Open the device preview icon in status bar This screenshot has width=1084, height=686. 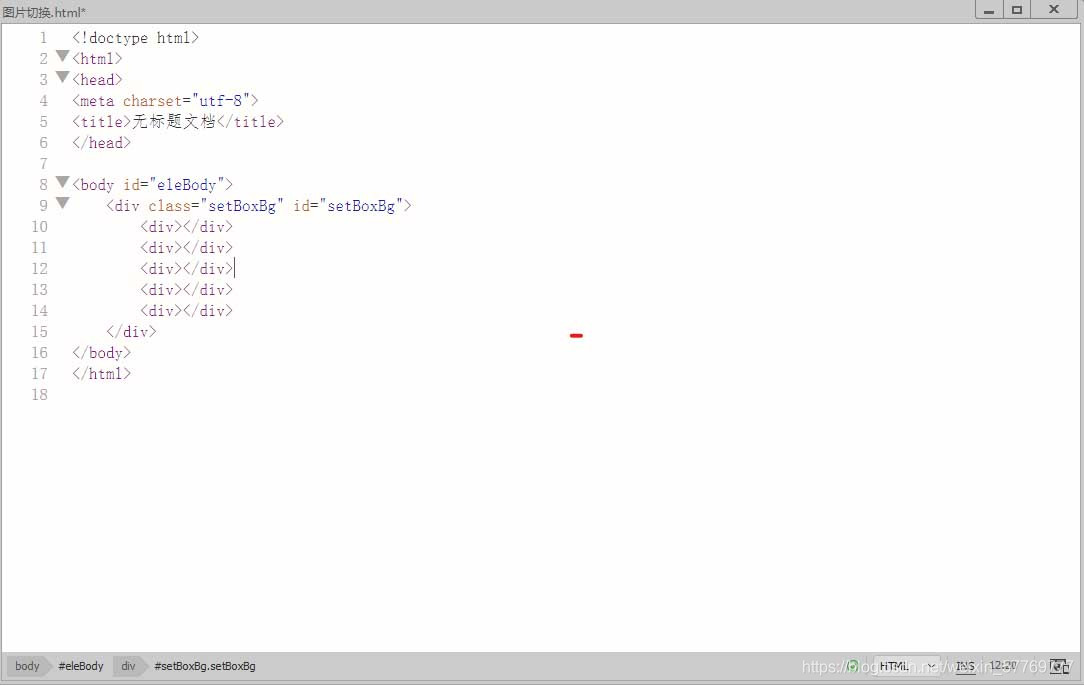click(1059, 666)
